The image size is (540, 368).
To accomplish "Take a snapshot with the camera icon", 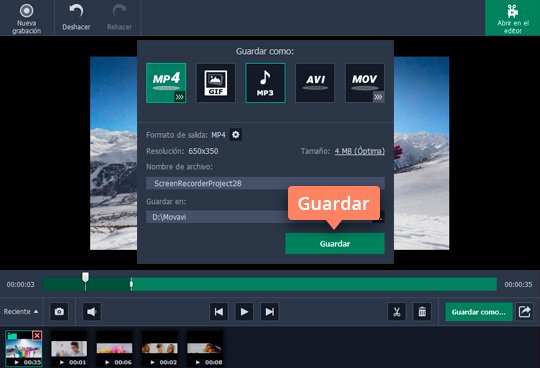I will (59, 312).
